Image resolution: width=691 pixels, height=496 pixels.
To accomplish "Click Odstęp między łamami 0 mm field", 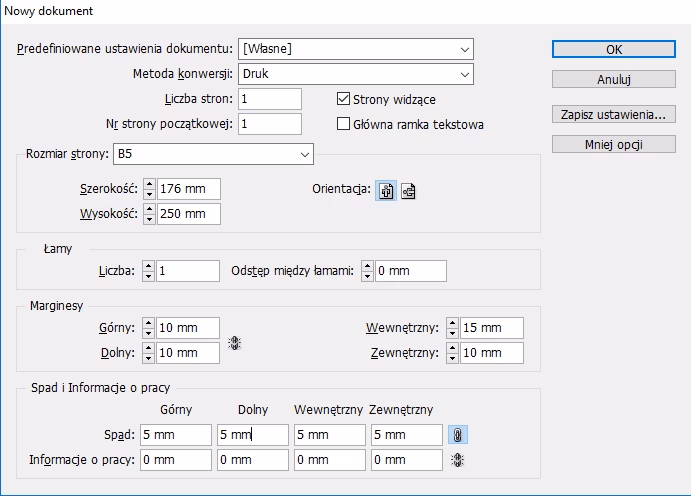I will [411, 271].
